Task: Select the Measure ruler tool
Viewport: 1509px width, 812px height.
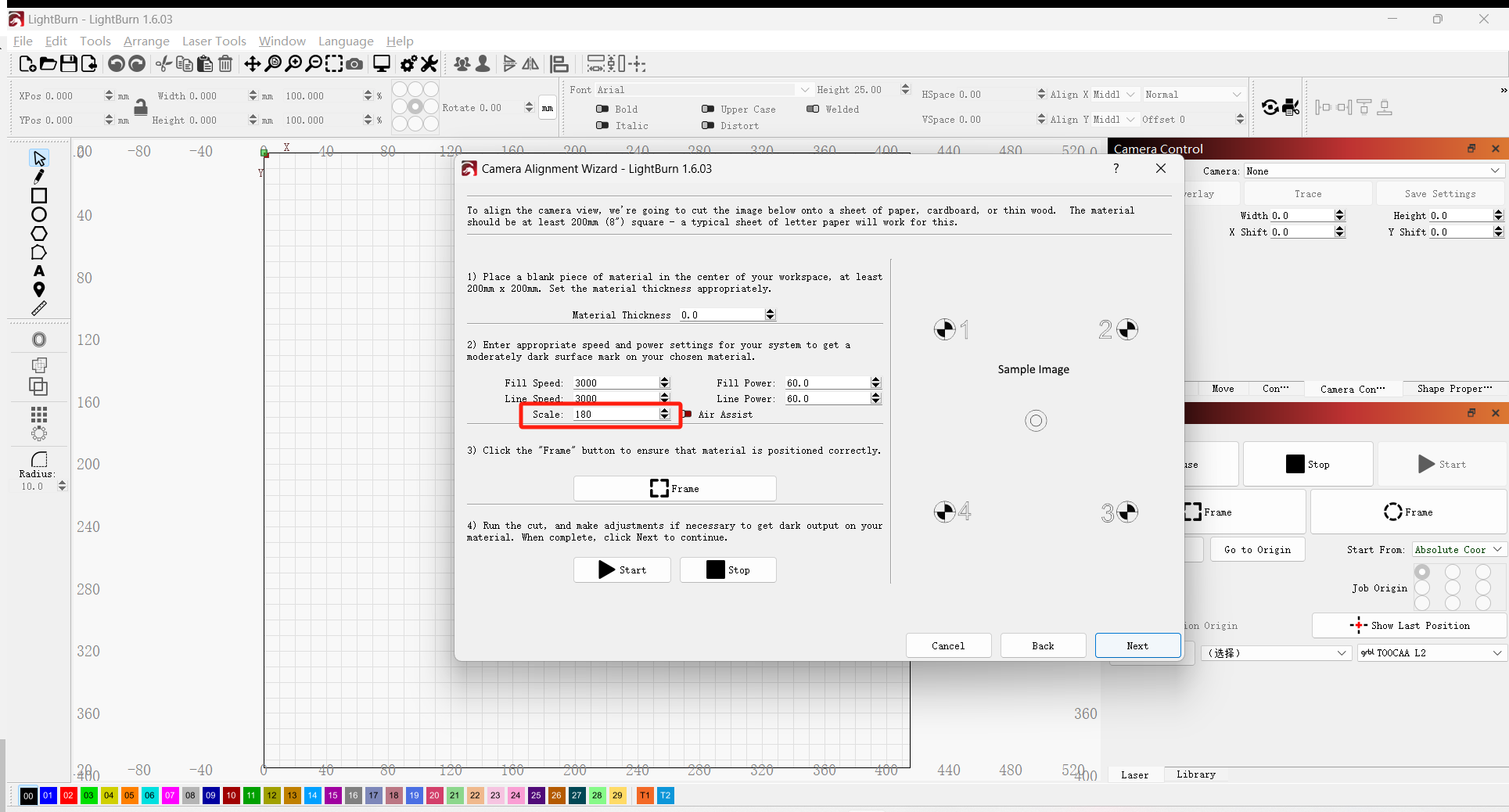Action: pyautogui.click(x=39, y=308)
